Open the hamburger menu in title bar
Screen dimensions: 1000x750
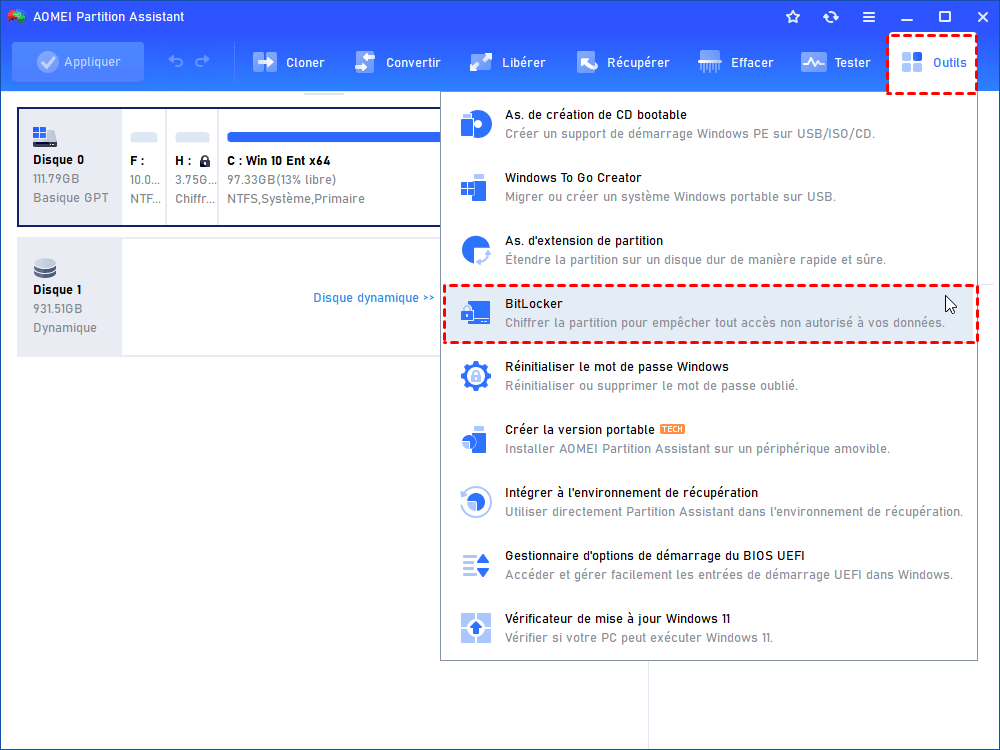(x=869, y=17)
